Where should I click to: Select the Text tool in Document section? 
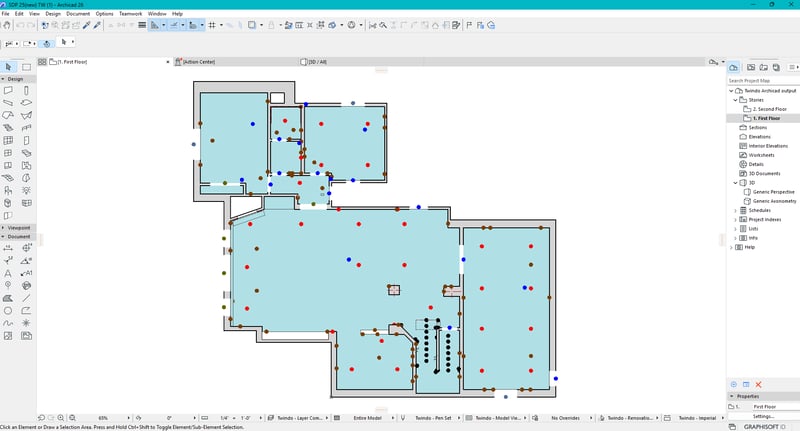coord(9,272)
